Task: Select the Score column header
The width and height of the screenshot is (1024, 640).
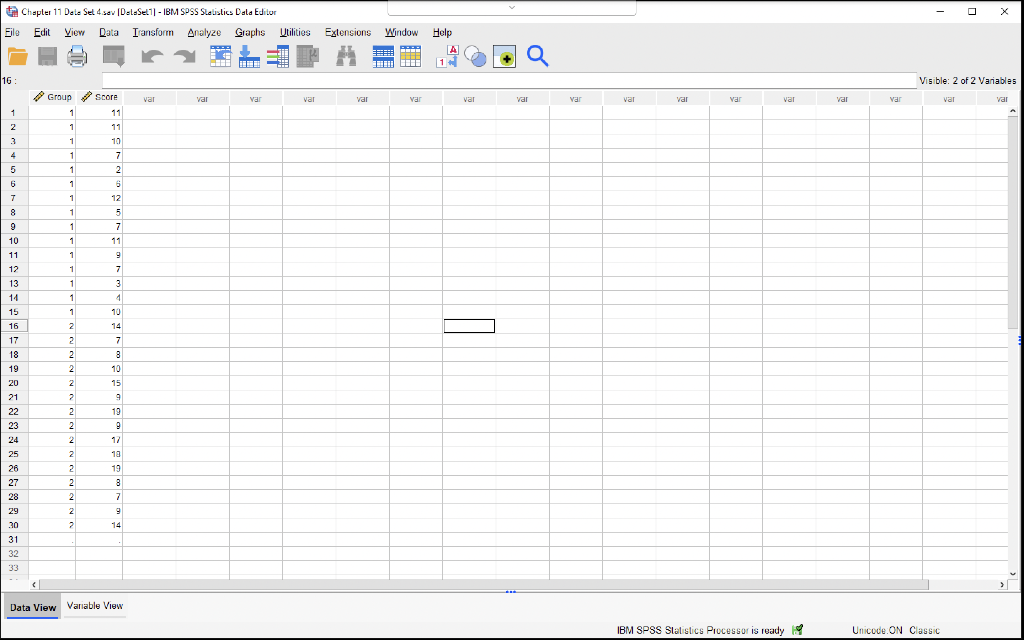Action: point(103,97)
